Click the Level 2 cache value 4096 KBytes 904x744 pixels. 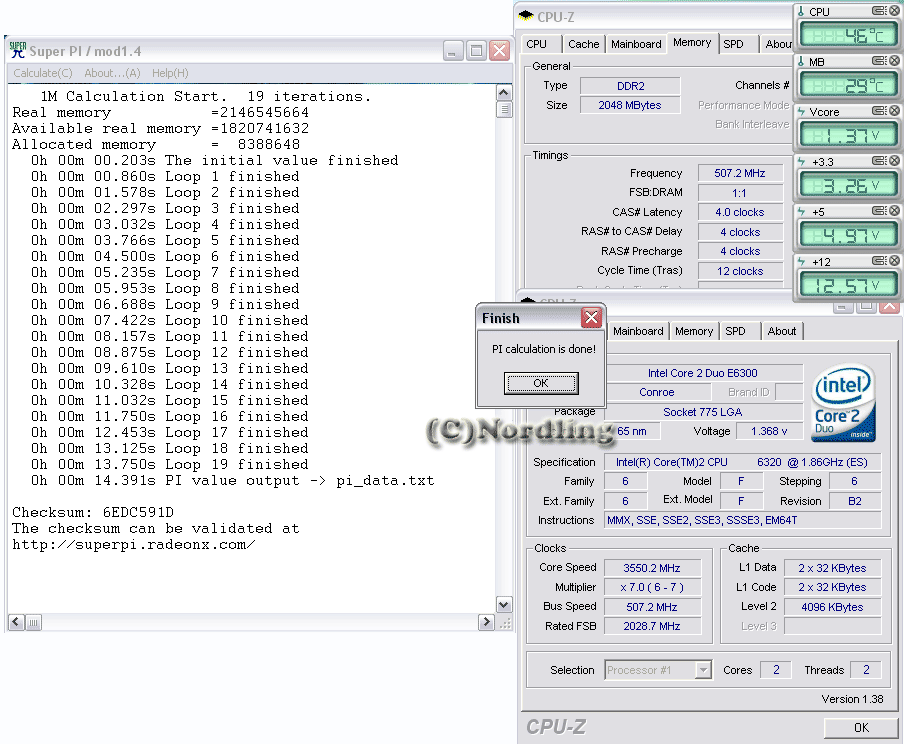(832, 607)
